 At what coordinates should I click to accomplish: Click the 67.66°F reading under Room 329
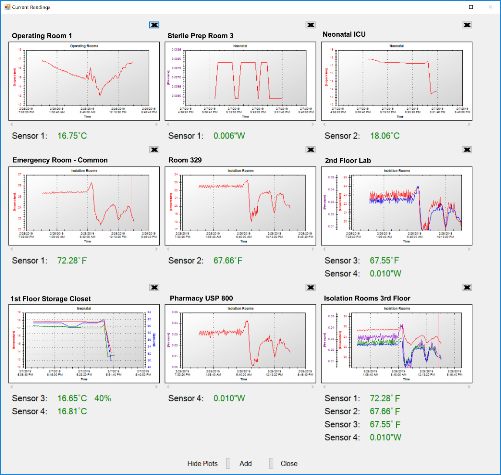228,260
